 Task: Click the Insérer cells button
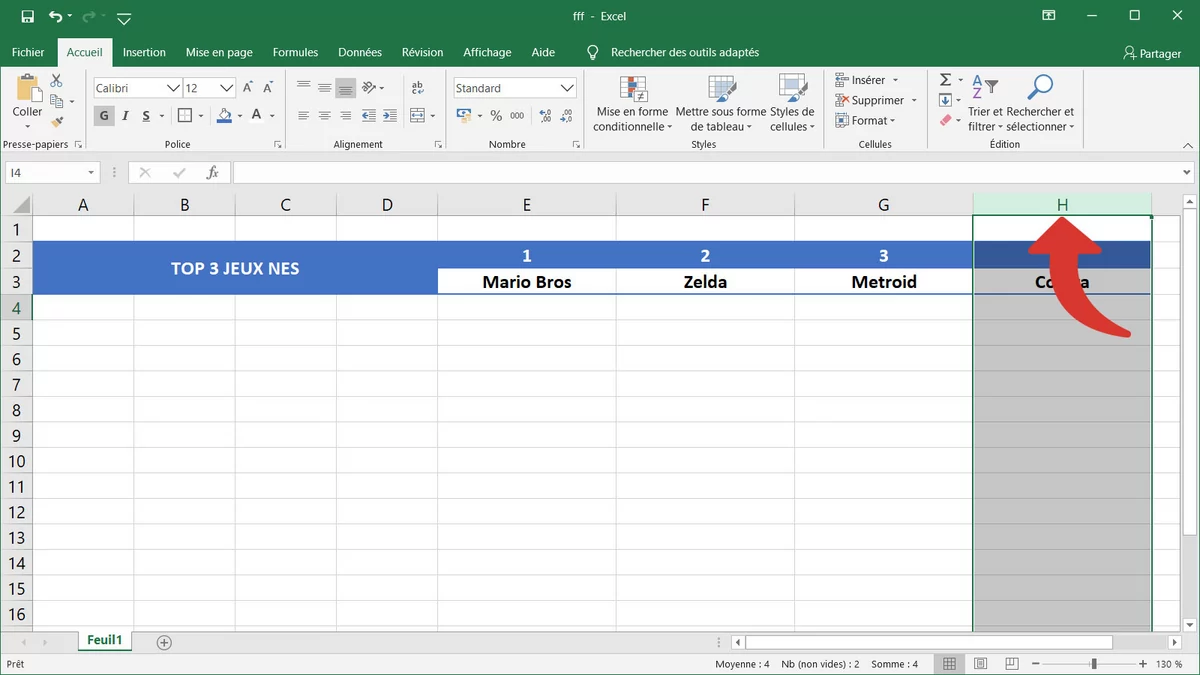[866, 80]
